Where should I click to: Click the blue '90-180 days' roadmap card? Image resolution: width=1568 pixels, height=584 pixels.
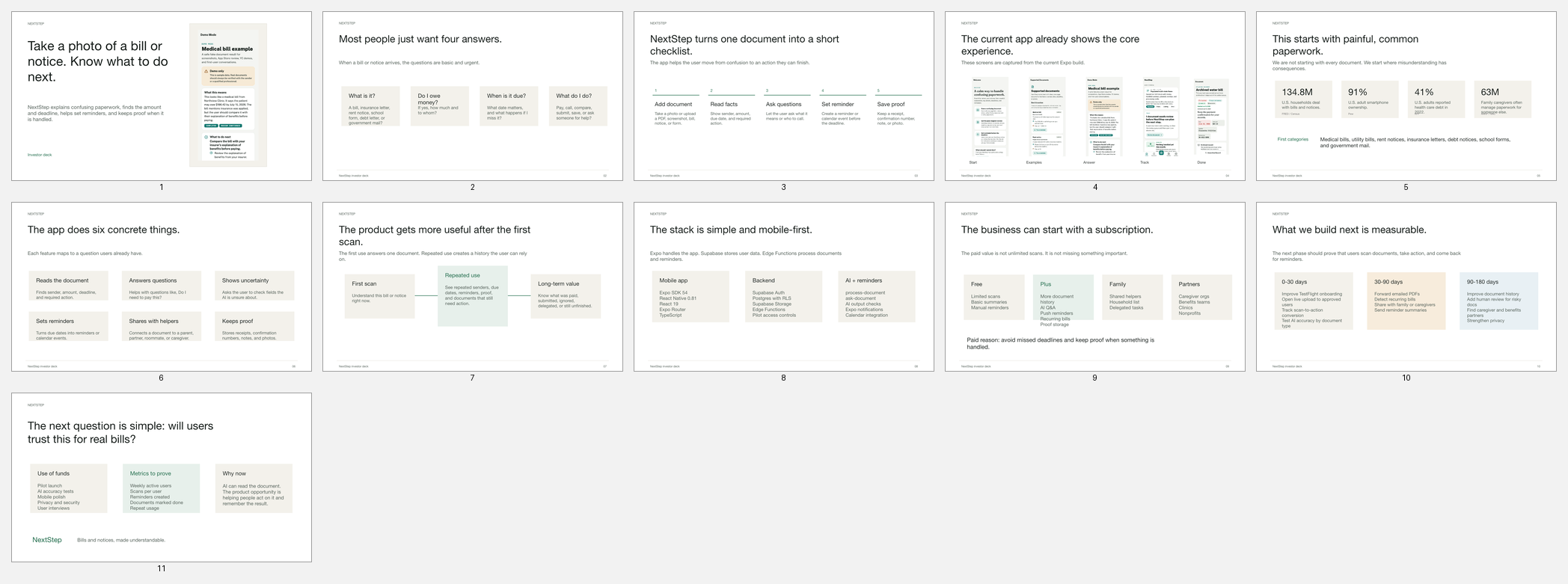tap(1499, 301)
